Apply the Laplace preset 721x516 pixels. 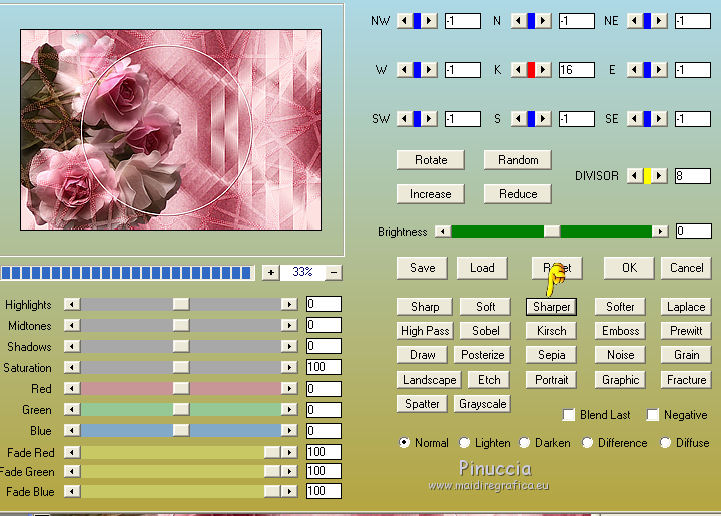[x=686, y=307]
